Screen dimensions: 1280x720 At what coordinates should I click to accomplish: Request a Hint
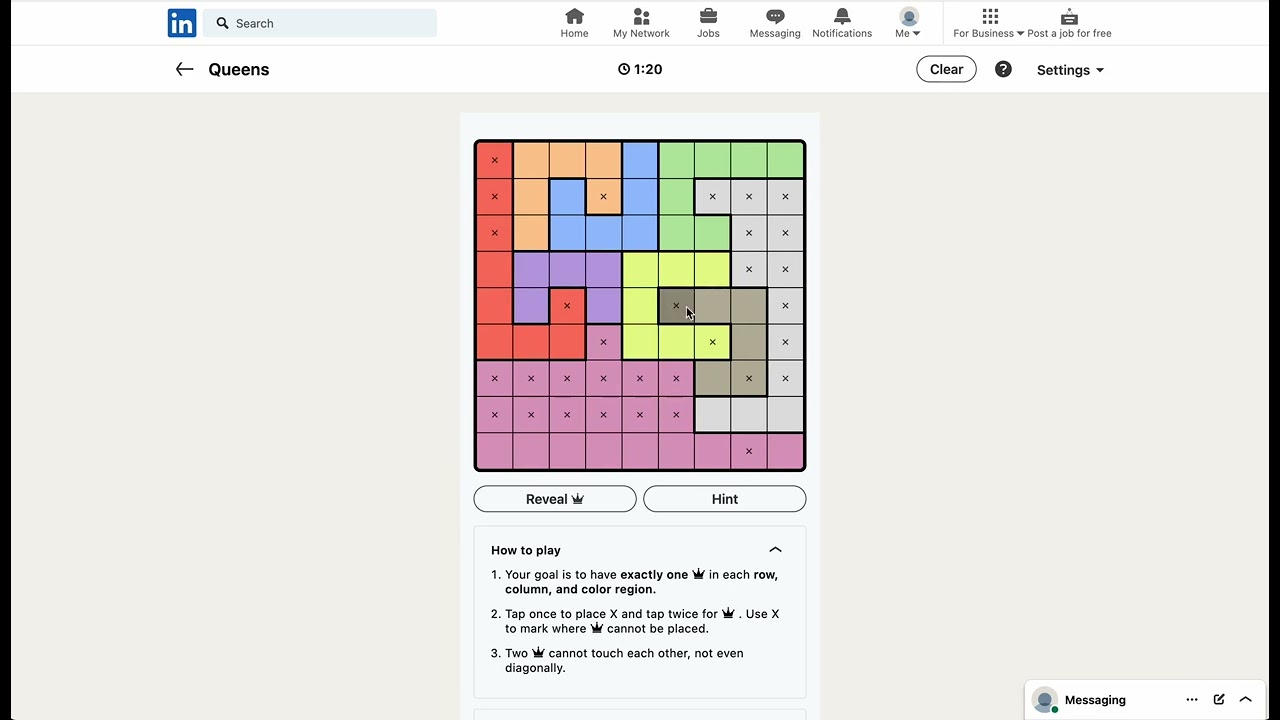point(725,499)
